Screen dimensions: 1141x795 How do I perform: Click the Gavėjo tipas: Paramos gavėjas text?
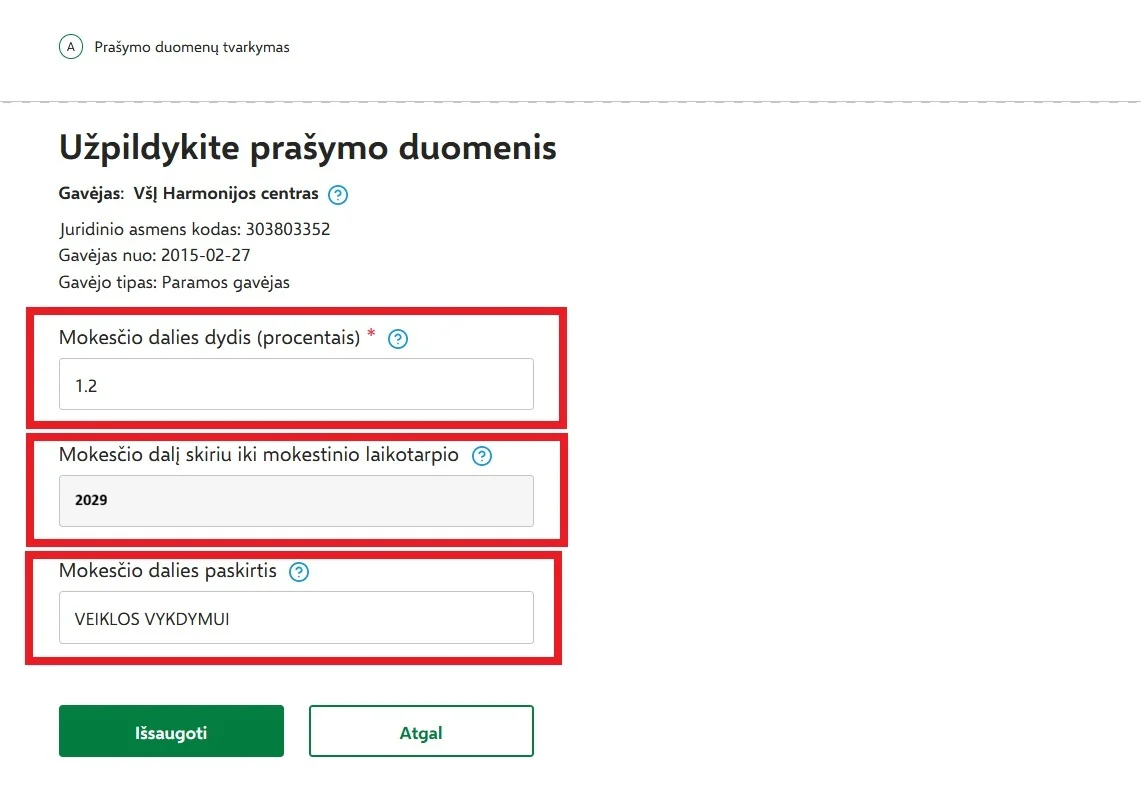(174, 282)
